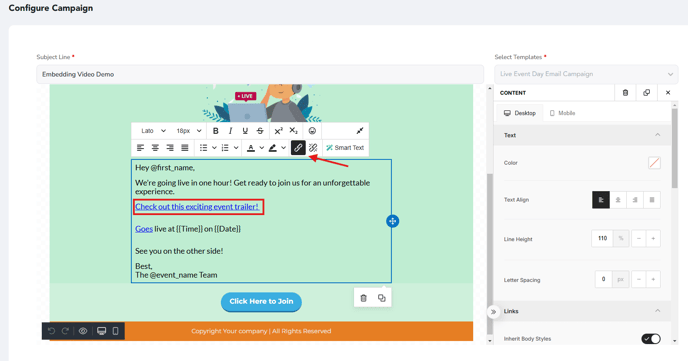Click the move handle on text block
Image resolution: width=688 pixels, height=361 pixels.
click(x=392, y=221)
